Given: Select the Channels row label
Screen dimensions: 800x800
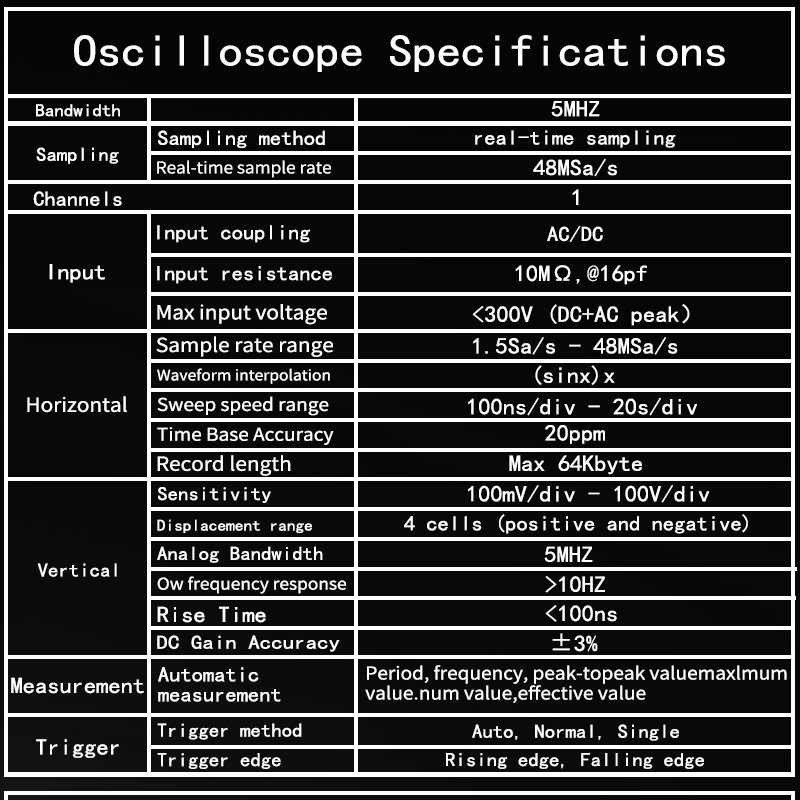Looking at the screenshot, I should click(77, 198).
